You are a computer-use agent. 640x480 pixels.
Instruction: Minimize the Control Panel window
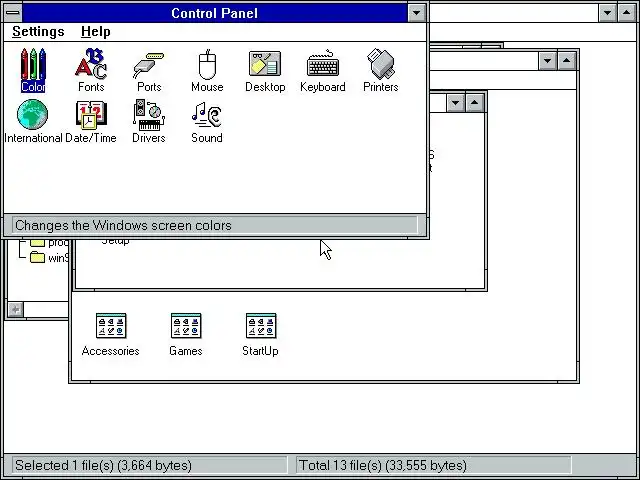pyautogui.click(x=416, y=13)
